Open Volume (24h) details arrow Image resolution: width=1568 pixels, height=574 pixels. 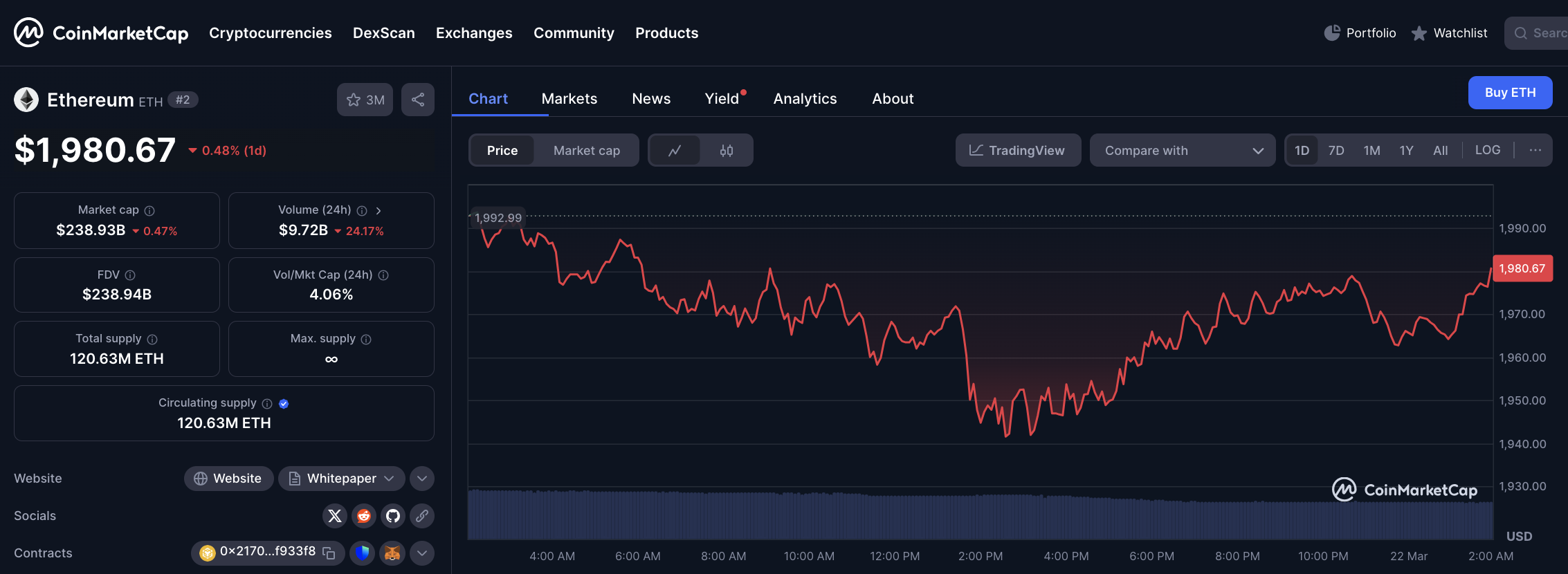tap(379, 210)
